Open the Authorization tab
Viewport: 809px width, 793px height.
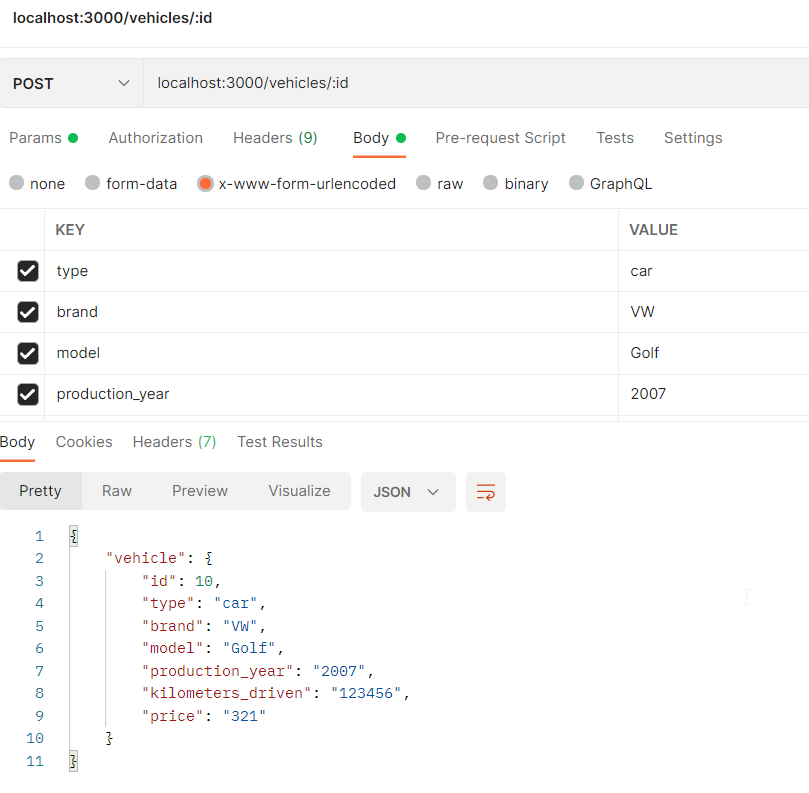[155, 138]
